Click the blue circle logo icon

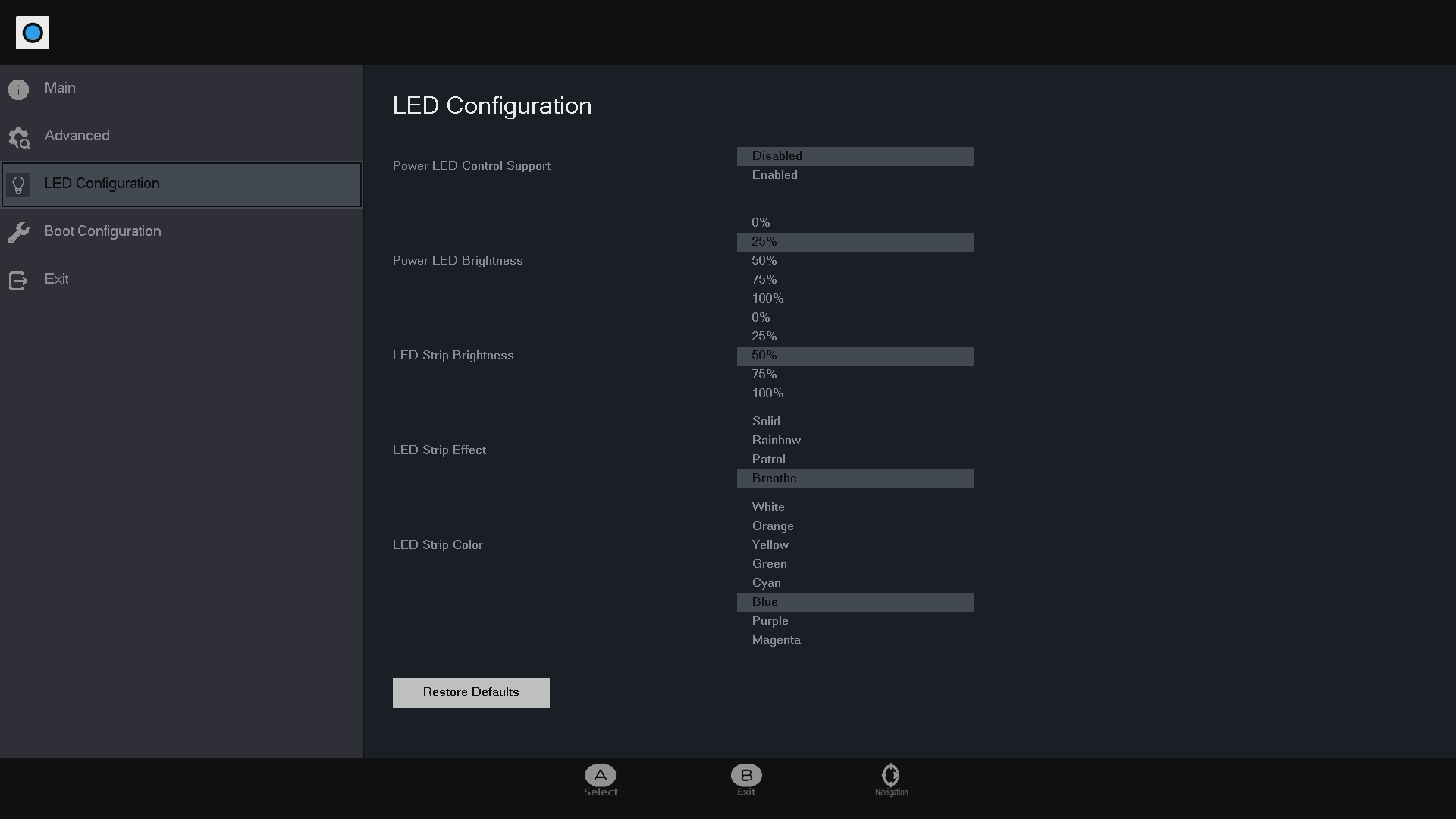point(33,33)
